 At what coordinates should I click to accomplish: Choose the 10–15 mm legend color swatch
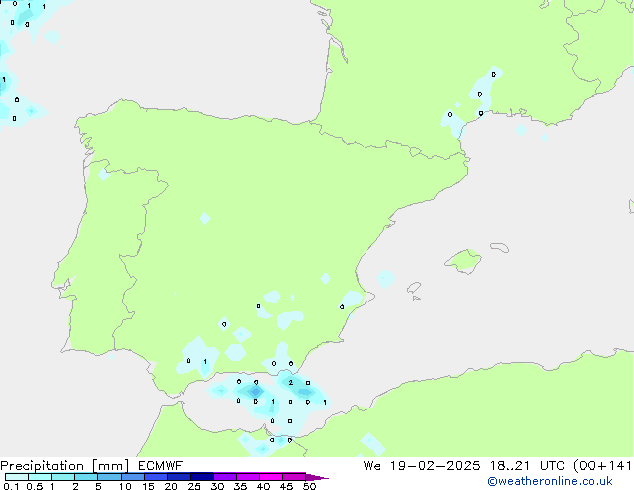pos(133,477)
